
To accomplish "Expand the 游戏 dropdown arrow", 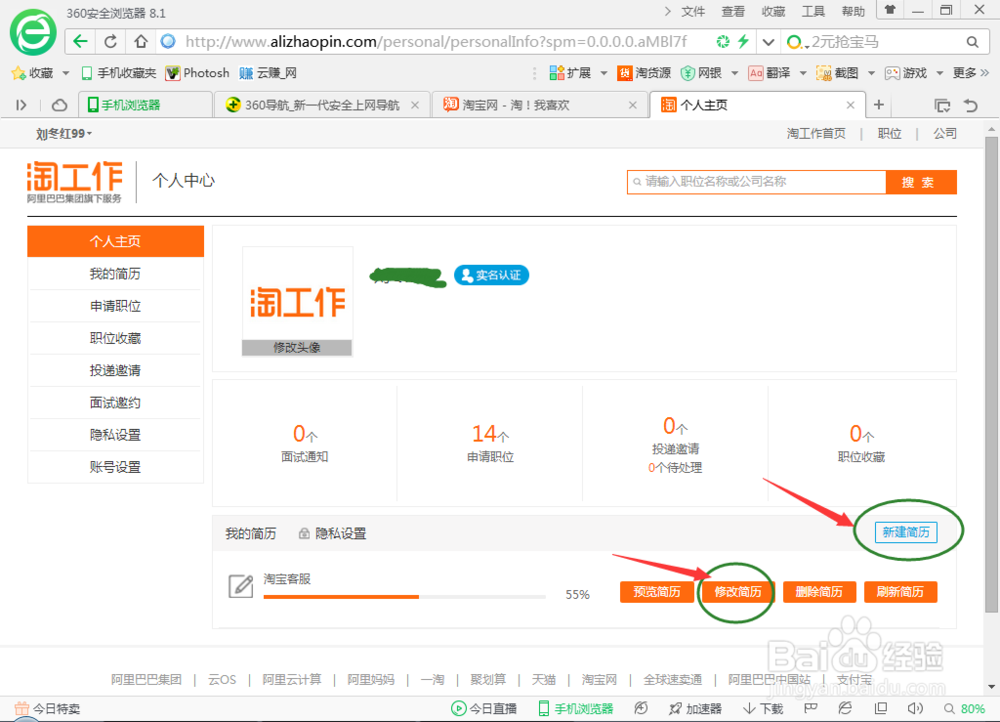I will pyautogui.click(x=939, y=73).
